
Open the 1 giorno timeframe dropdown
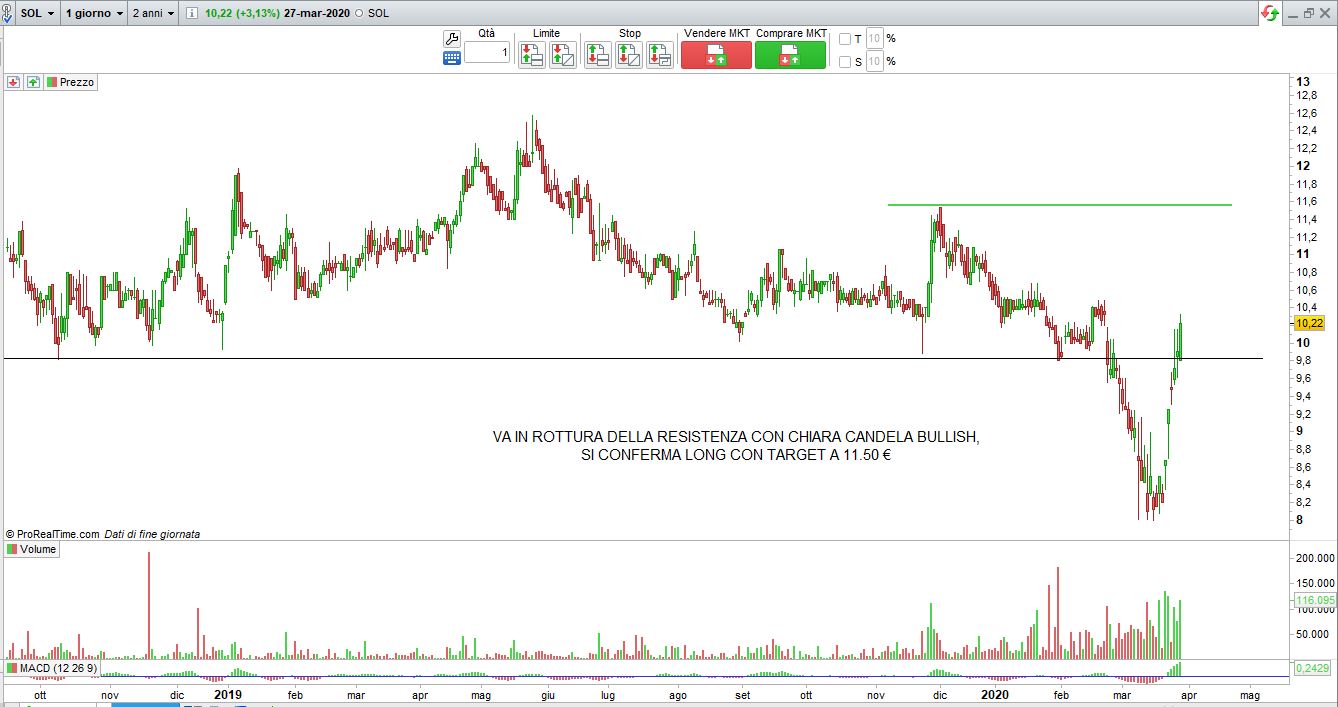click(x=94, y=13)
